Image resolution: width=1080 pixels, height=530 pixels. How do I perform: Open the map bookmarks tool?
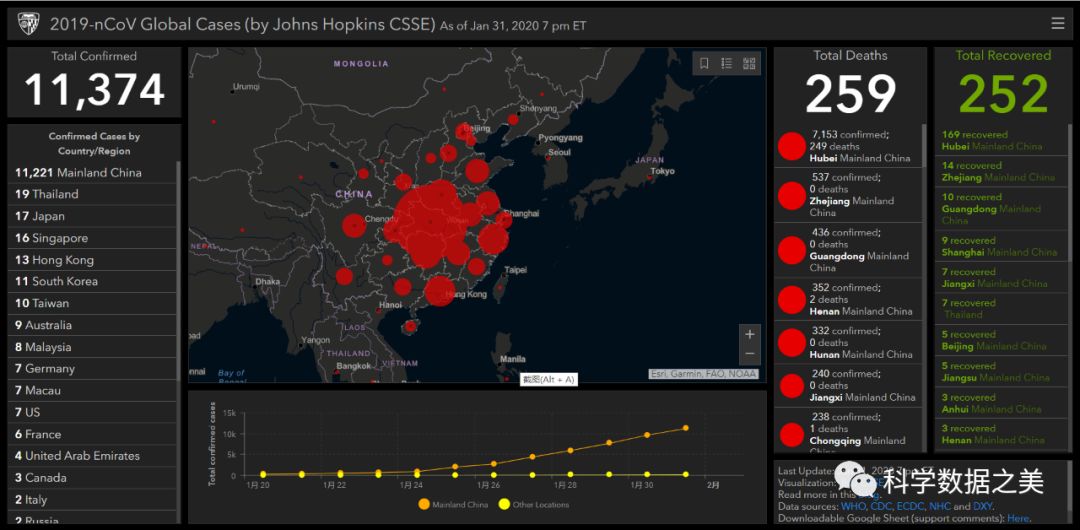704,64
